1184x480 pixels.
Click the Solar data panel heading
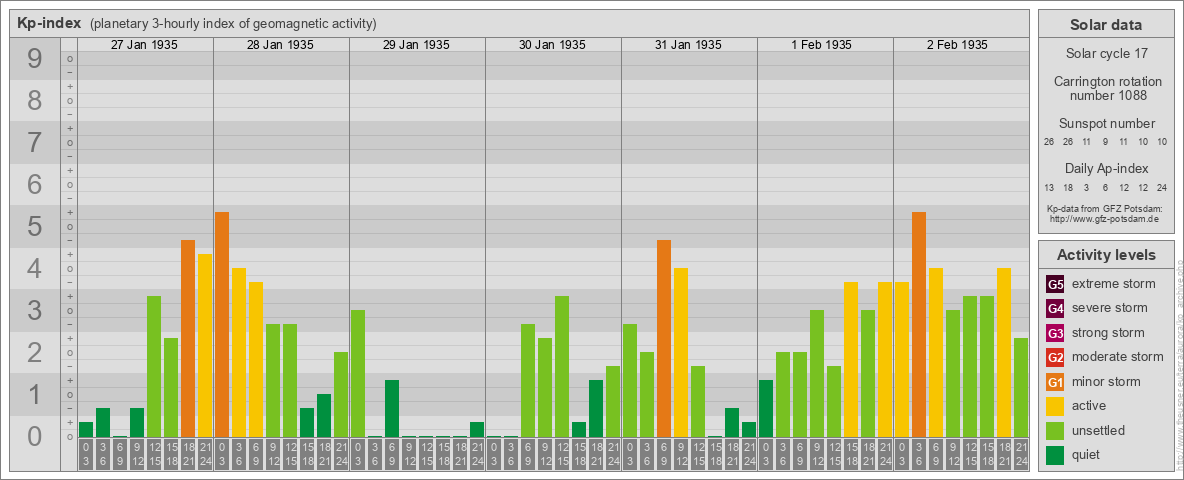(x=1105, y=25)
